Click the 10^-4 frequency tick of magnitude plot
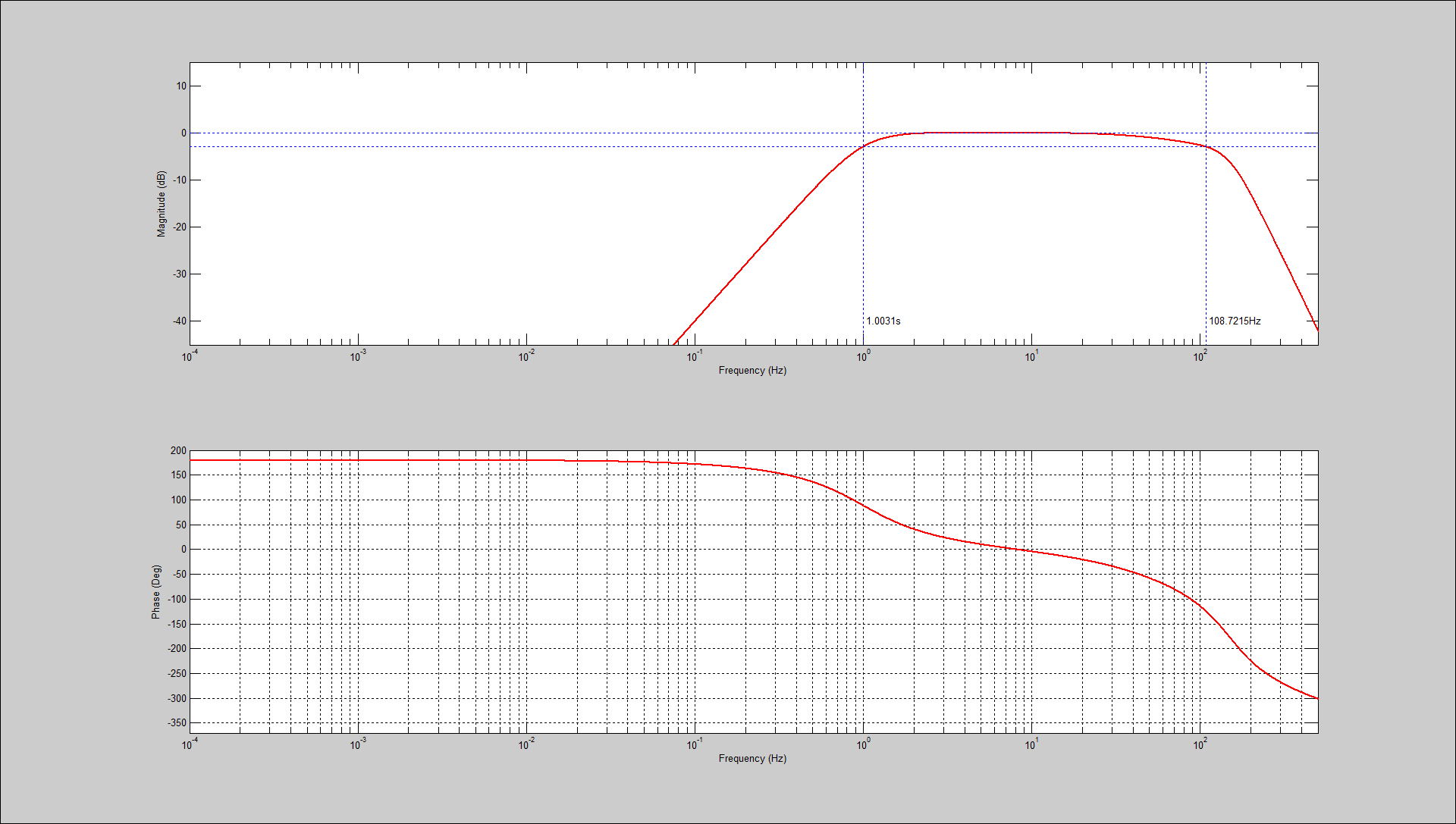 [x=190, y=356]
